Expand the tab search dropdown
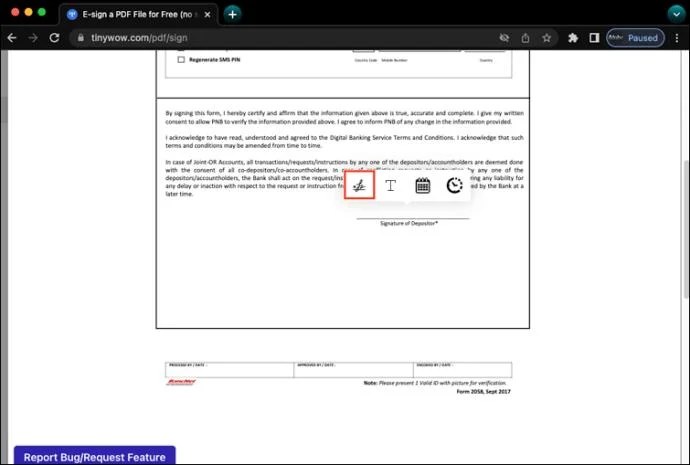 676,14
